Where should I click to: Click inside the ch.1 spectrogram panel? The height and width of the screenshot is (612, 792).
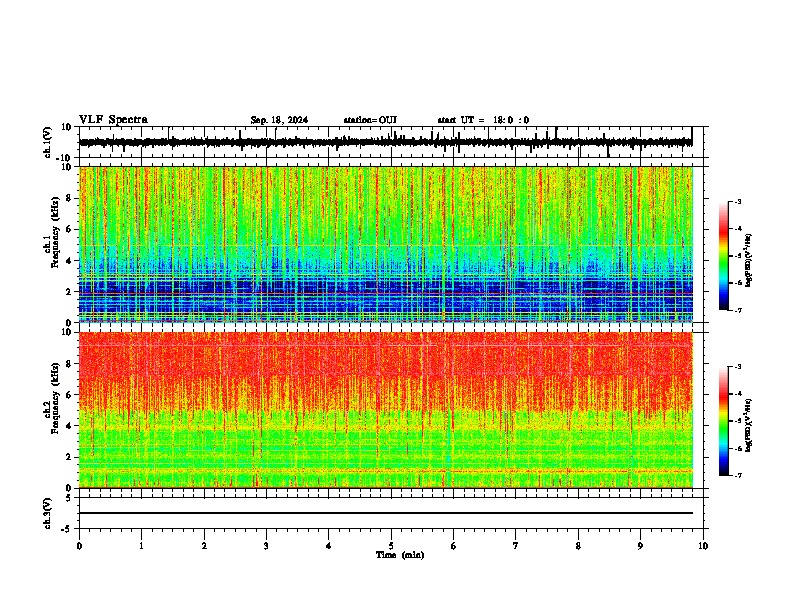click(x=386, y=244)
